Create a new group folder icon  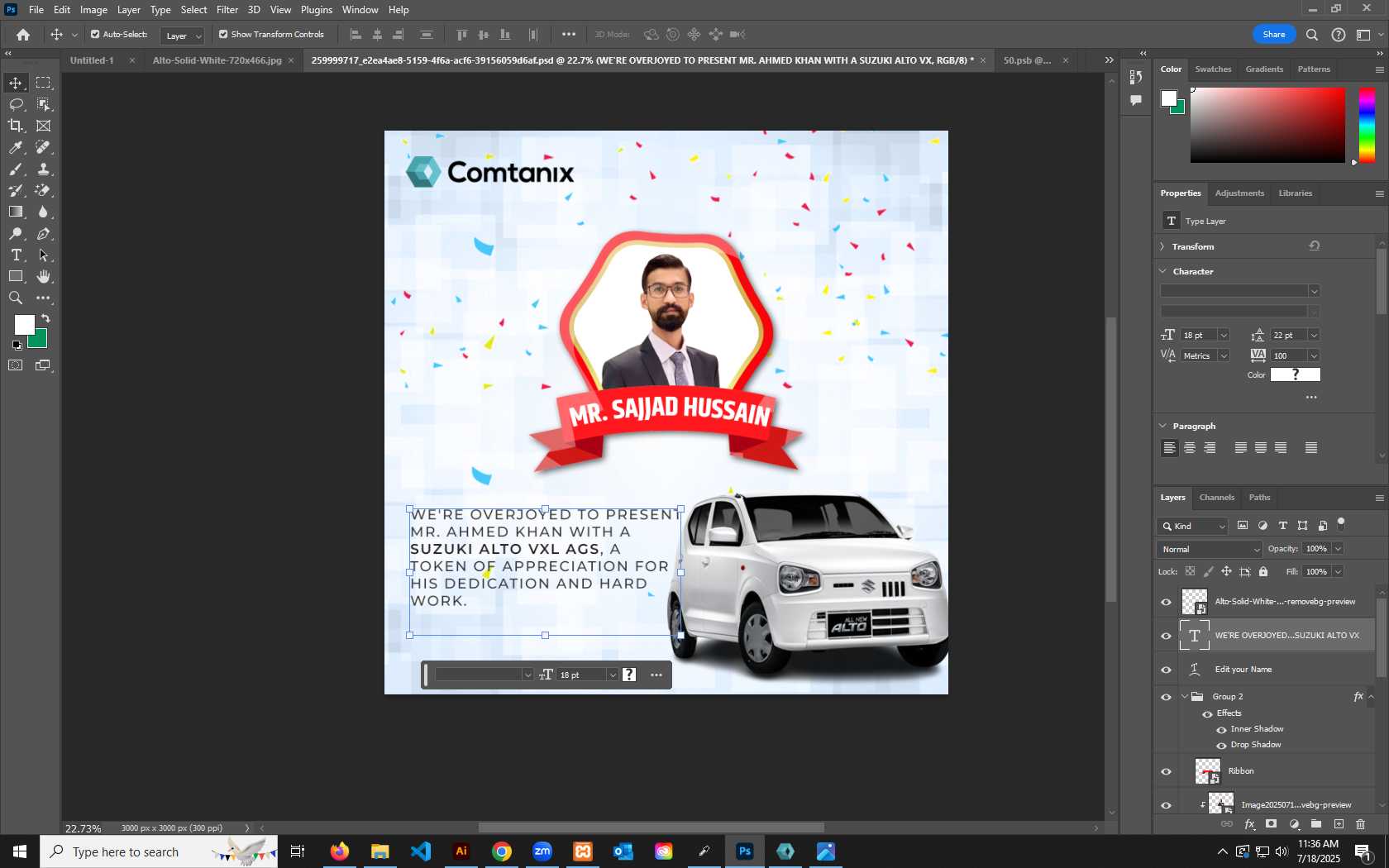(x=1316, y=824)
